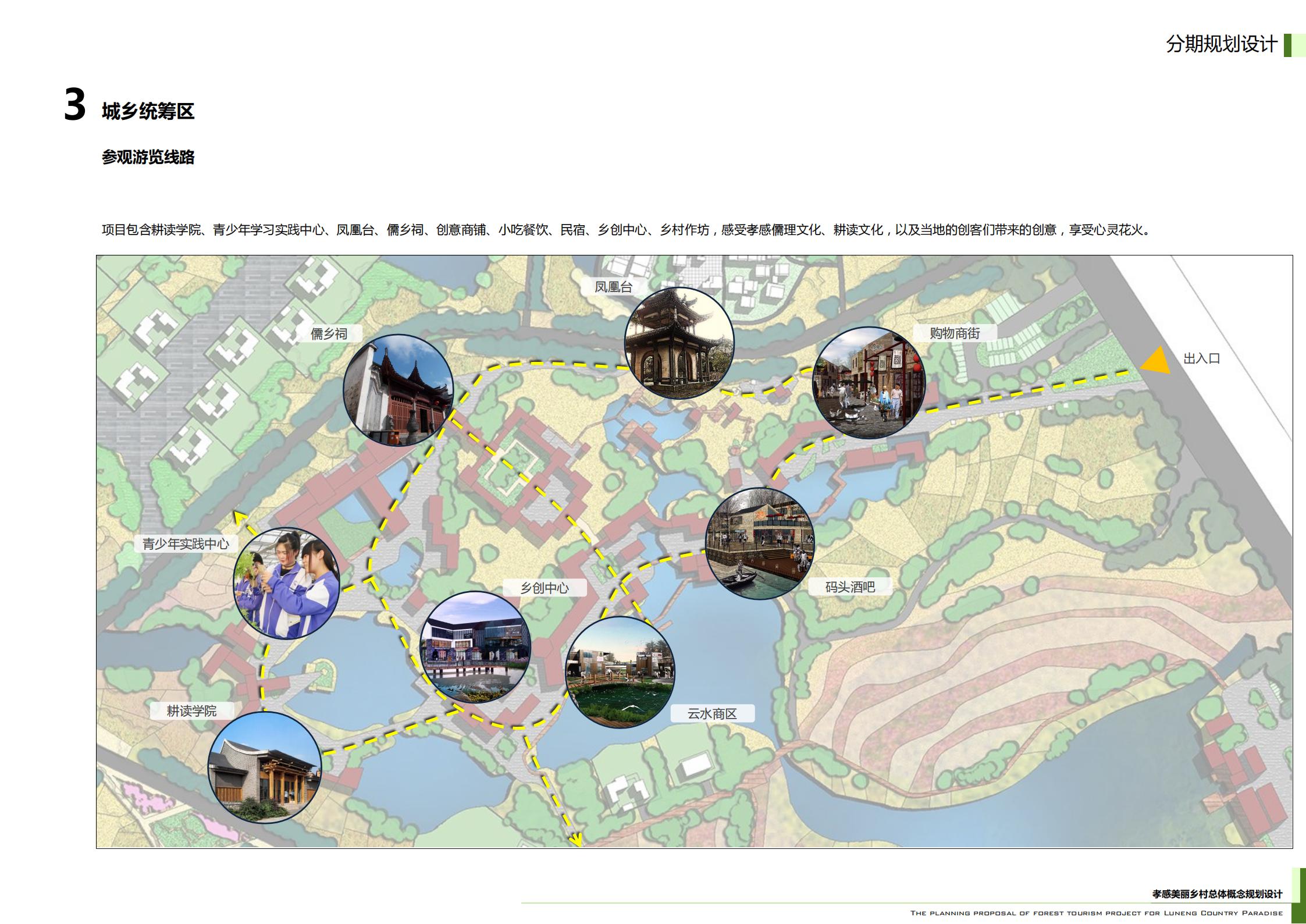
Task: Click the 云水商区 map label
Action: point(712,713)
